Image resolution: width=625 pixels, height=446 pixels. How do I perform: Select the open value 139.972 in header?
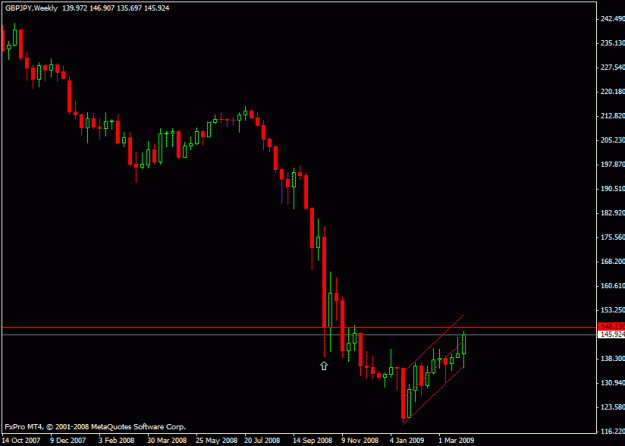[x=75, y=8]
